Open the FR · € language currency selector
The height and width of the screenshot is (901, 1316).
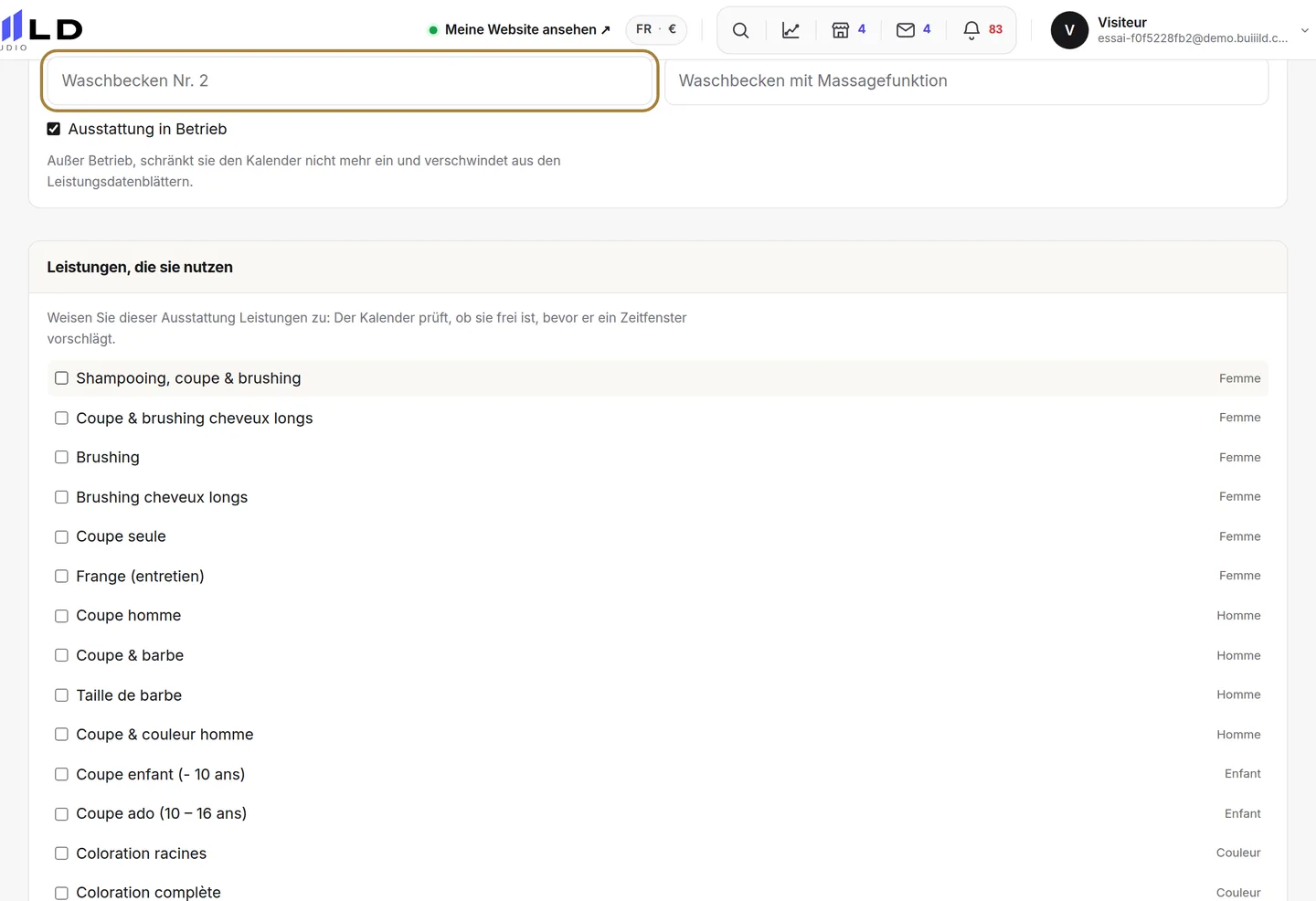pos(656,29)
